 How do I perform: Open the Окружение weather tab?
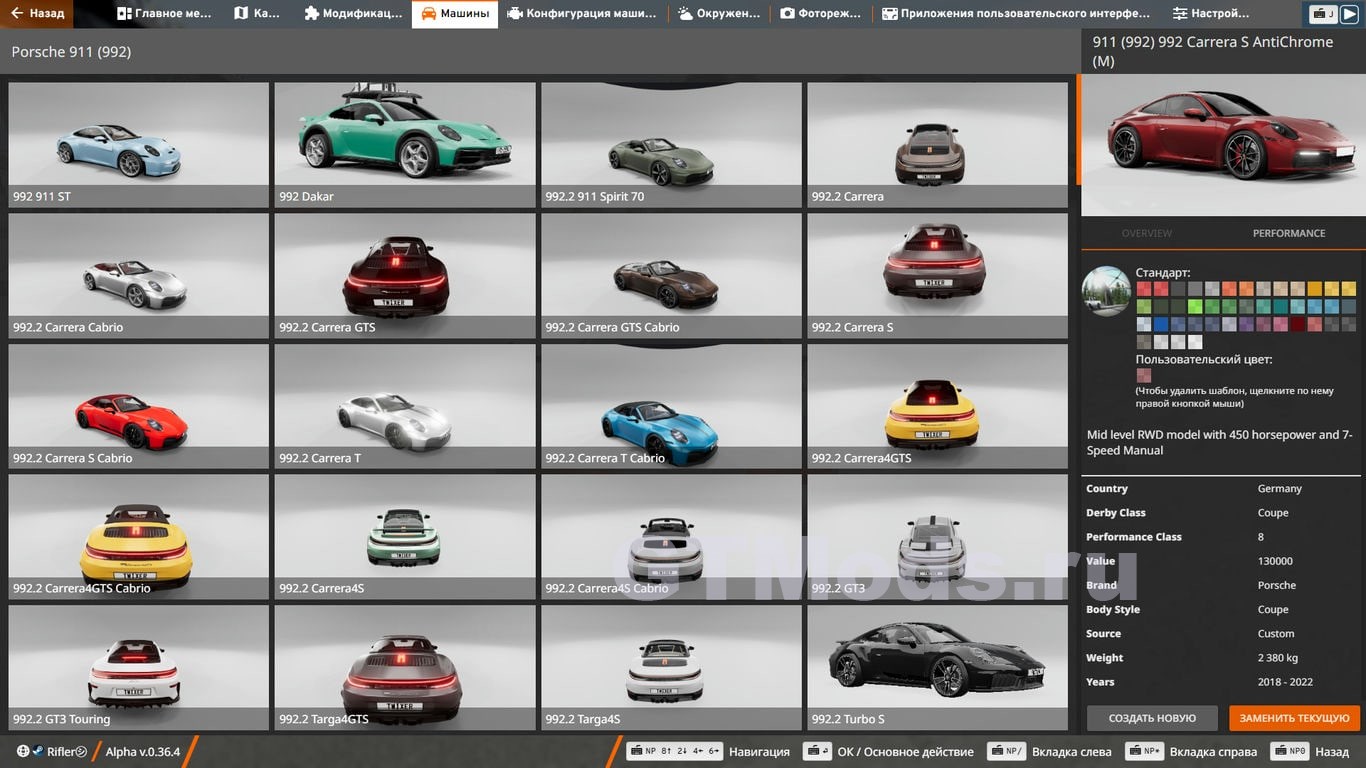tap(719, 14)
